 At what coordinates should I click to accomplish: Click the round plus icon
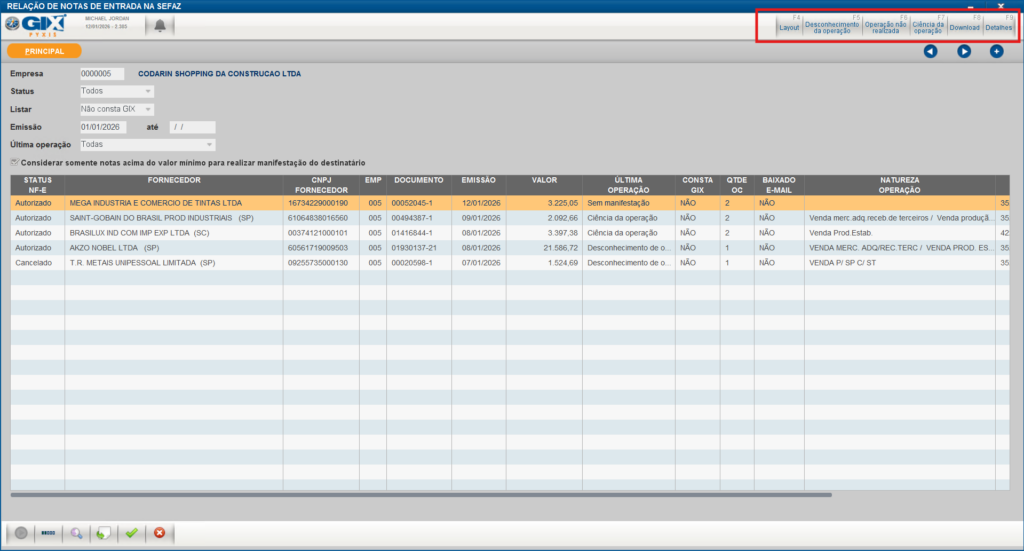pyautogui.click(x=996, y=51)
